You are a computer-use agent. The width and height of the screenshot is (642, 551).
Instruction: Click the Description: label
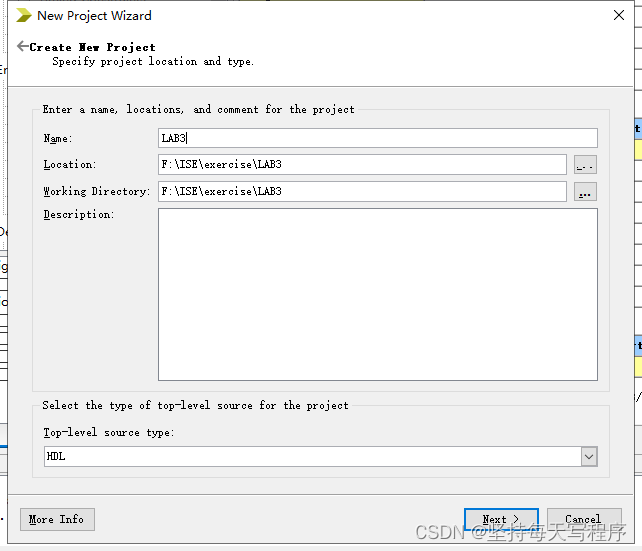[x=78, y=214]
